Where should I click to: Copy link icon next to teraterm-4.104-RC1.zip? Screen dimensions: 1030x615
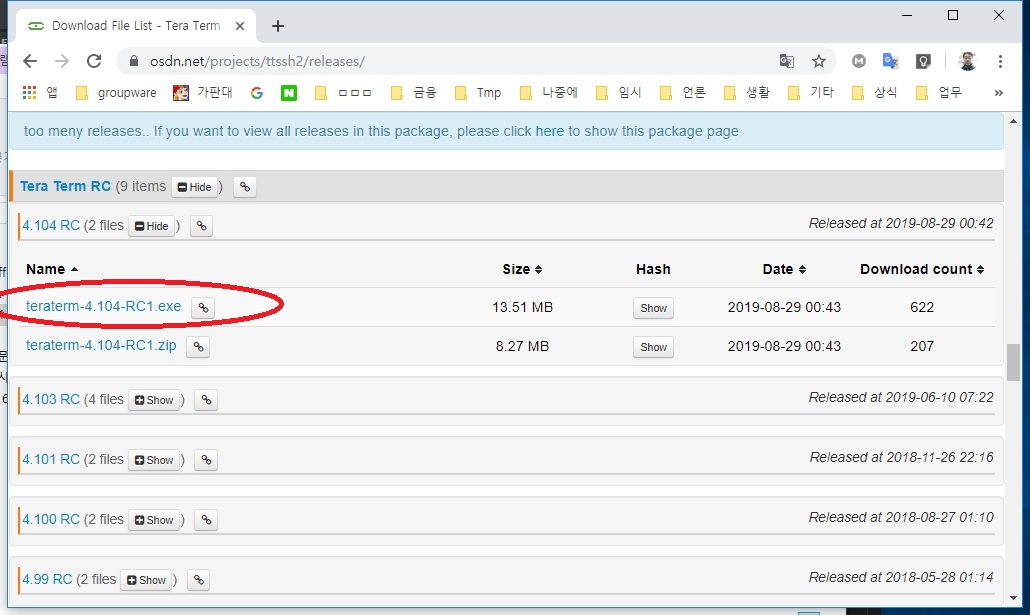[x=198, y=346]
